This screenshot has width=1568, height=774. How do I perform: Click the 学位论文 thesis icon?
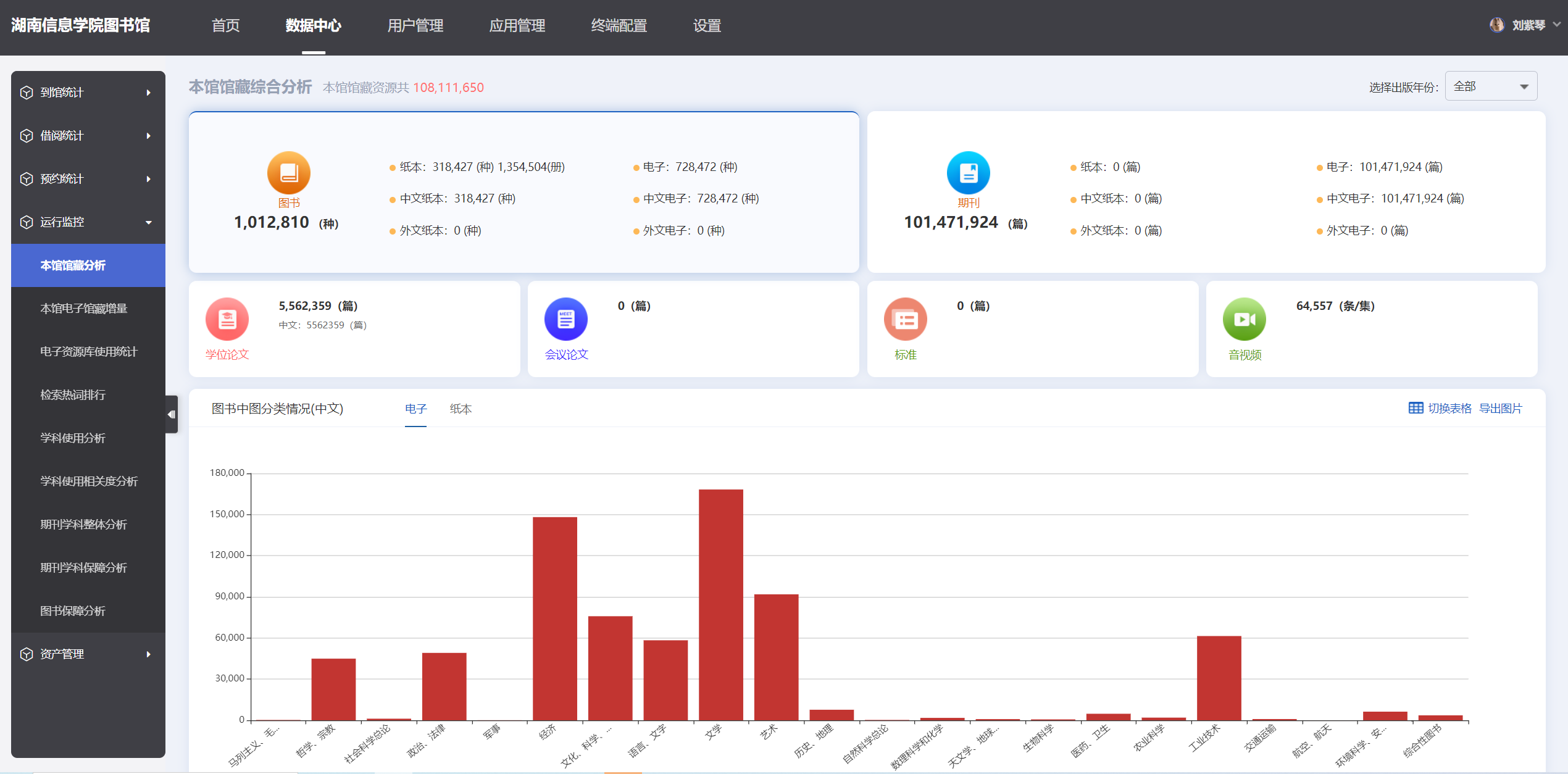227,319
